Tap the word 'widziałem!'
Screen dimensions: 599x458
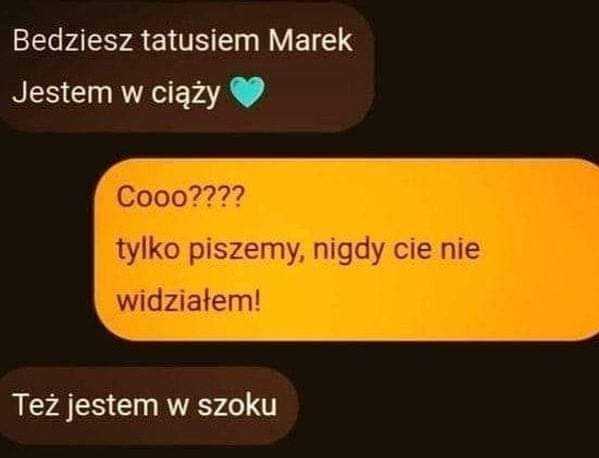pos(189,301)
